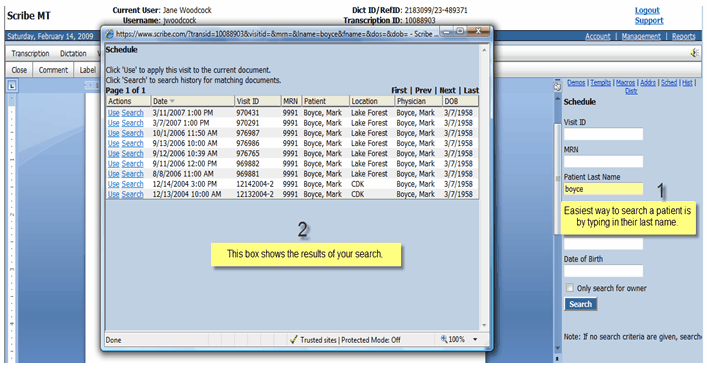Click the ruler tab selector icon
Image resolution: width=707 pixels, height=365 pixels.
point(12,85)
